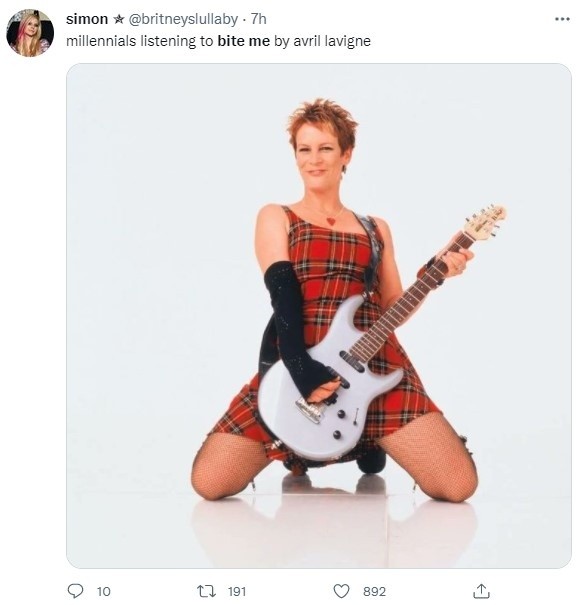
Task: Open the share upload icon
Action: tap(481, 591)
